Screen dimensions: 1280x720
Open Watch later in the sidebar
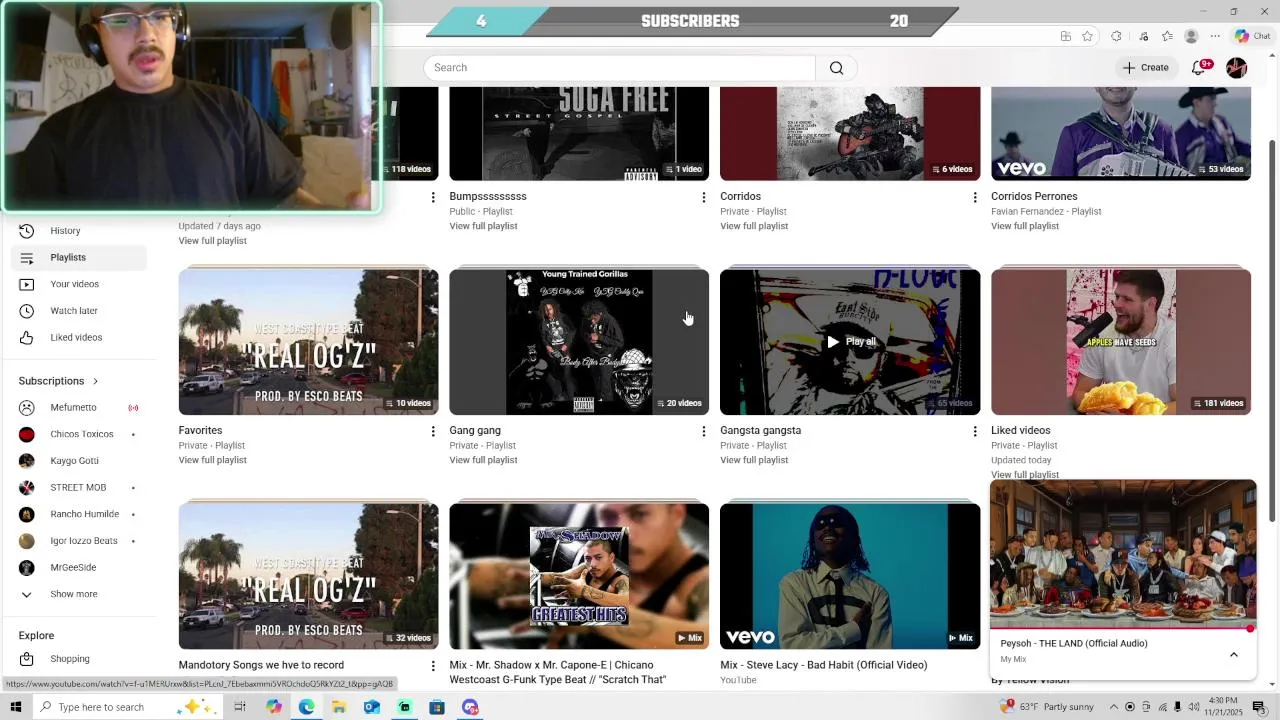click(x=79, y=311)
